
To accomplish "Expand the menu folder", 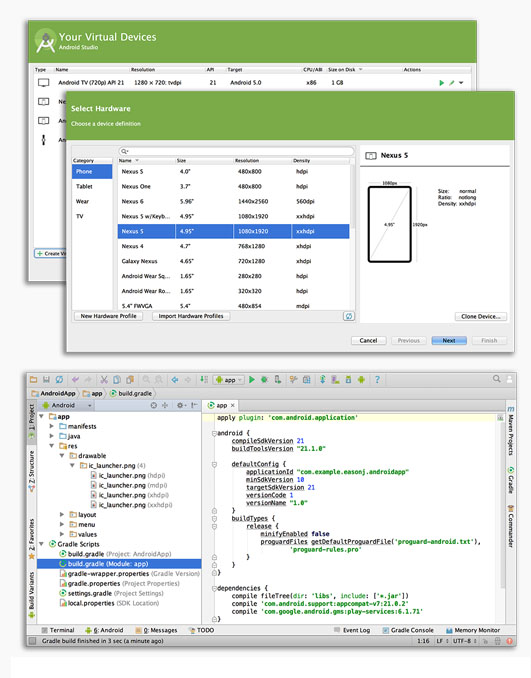I will 62,524.
